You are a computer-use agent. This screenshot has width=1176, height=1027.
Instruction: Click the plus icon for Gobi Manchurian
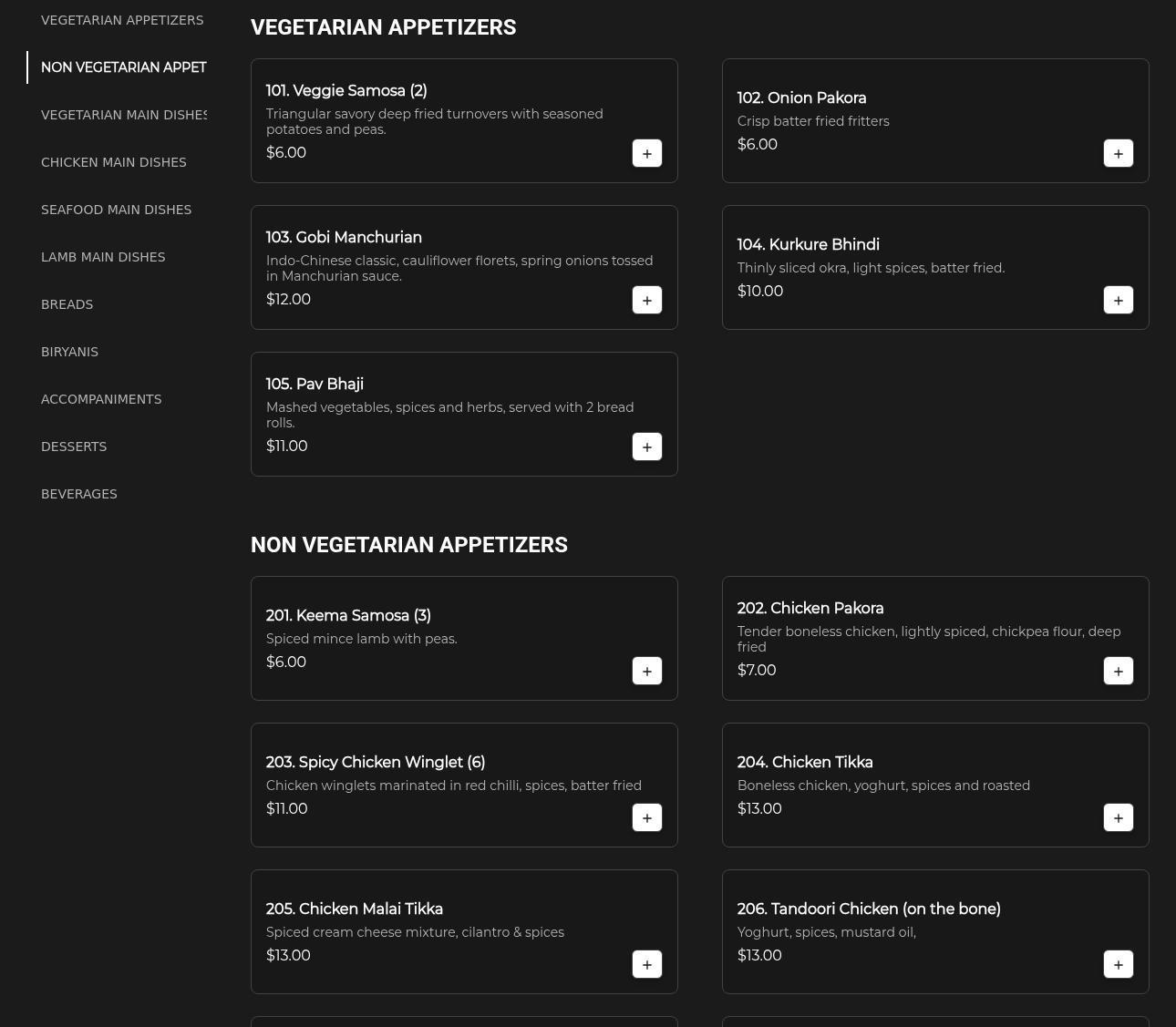[x=647, y=300]
